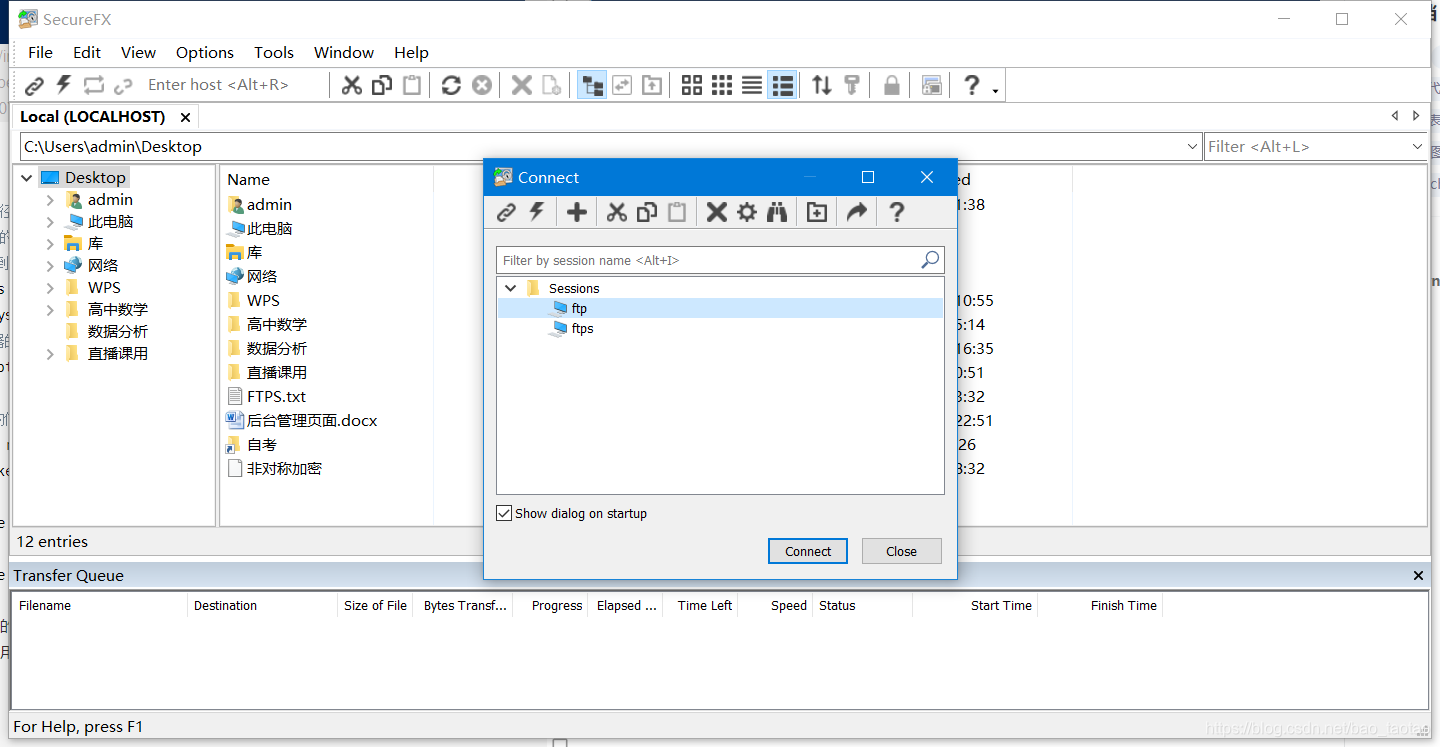The width and height of the screenshot is (1440, 747).
Task: Click the Quick Connect lightning icon in main toolbar
Action: tap(64, 85)
